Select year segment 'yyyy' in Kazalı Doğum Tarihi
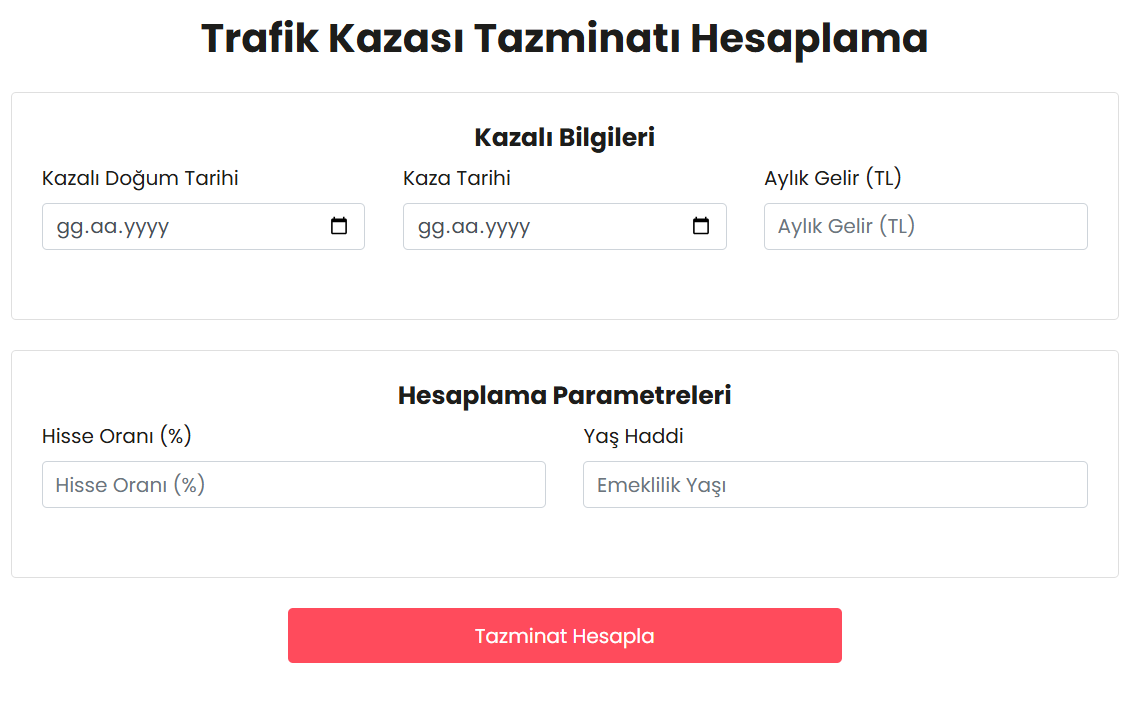This screenshot has width=1133, height=709. (x=143, y=227)
